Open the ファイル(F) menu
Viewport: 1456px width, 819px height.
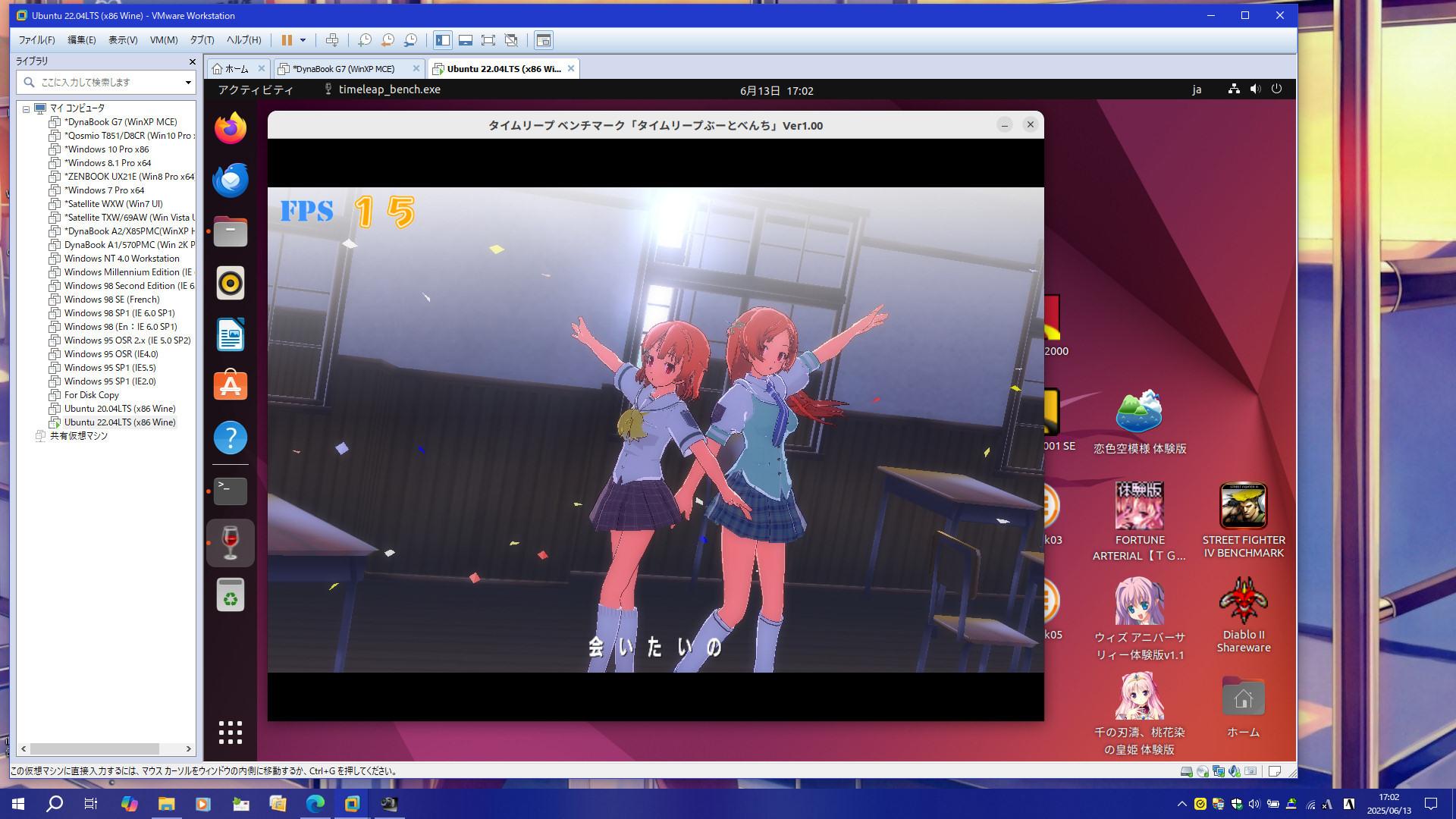click(x=36, y=40)
